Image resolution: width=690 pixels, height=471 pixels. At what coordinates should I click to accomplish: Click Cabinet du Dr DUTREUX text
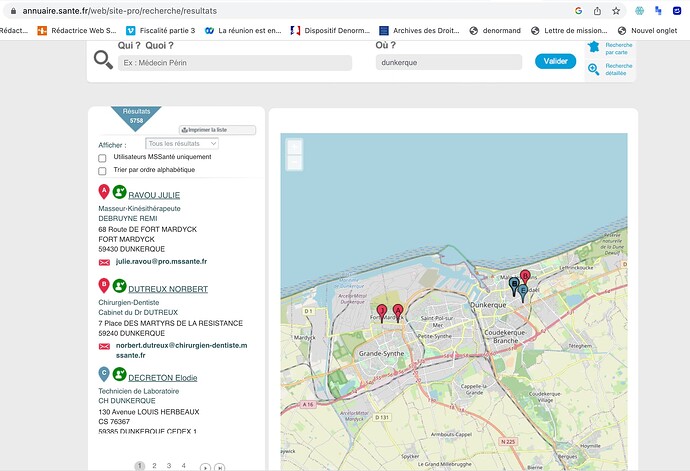coord(138,312)
